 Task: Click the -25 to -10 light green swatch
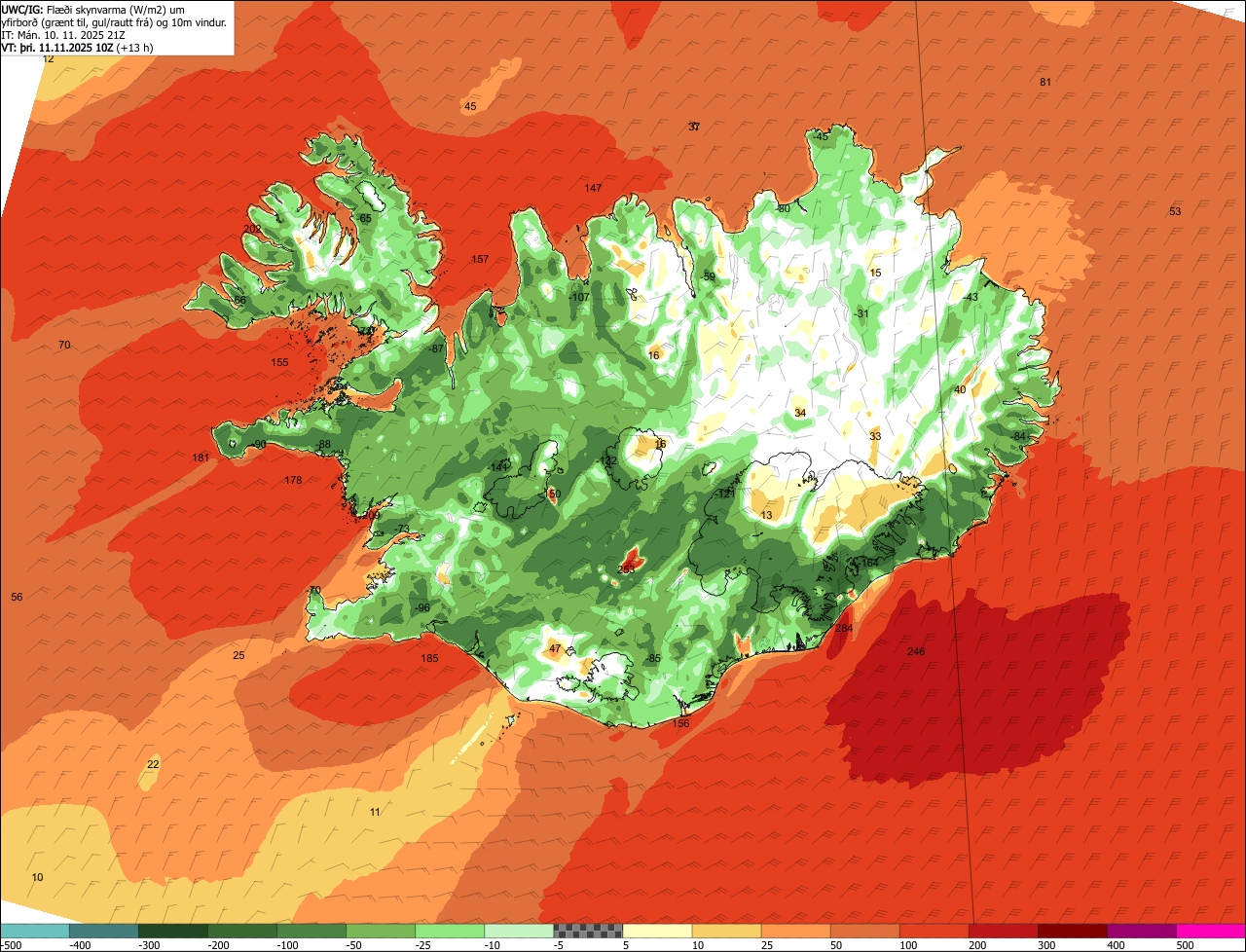450,931
